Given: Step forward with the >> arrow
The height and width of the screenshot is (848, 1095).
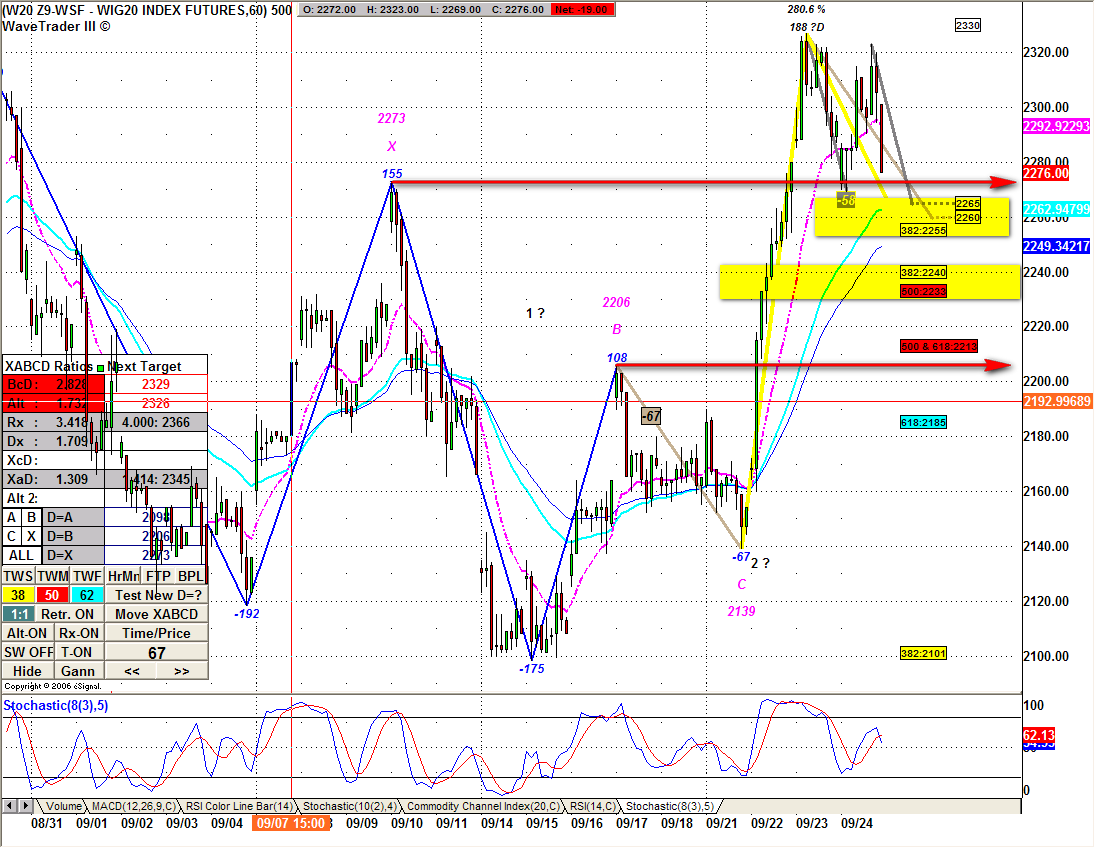Looking at the screenshot, I should point(182,671).
